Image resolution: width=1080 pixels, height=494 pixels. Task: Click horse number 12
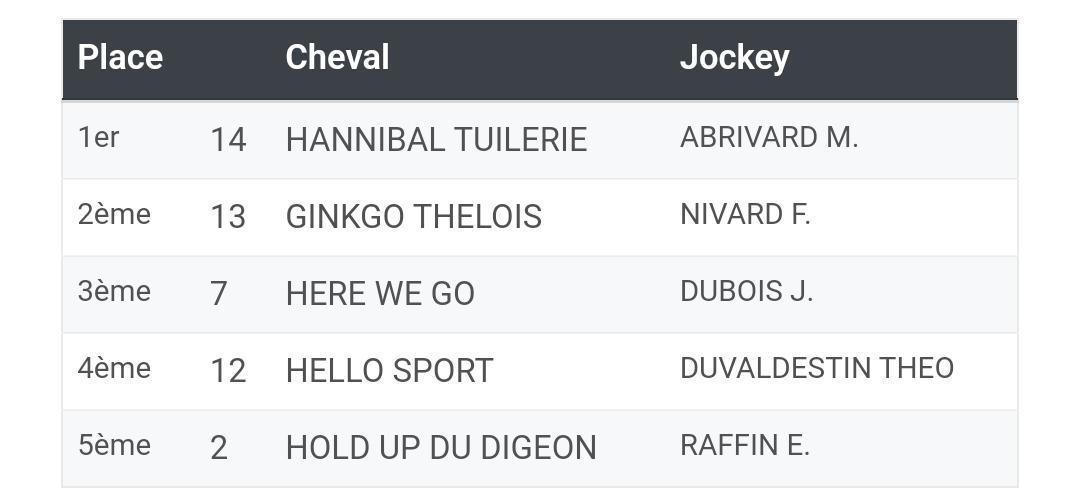[x=228, y=372]
